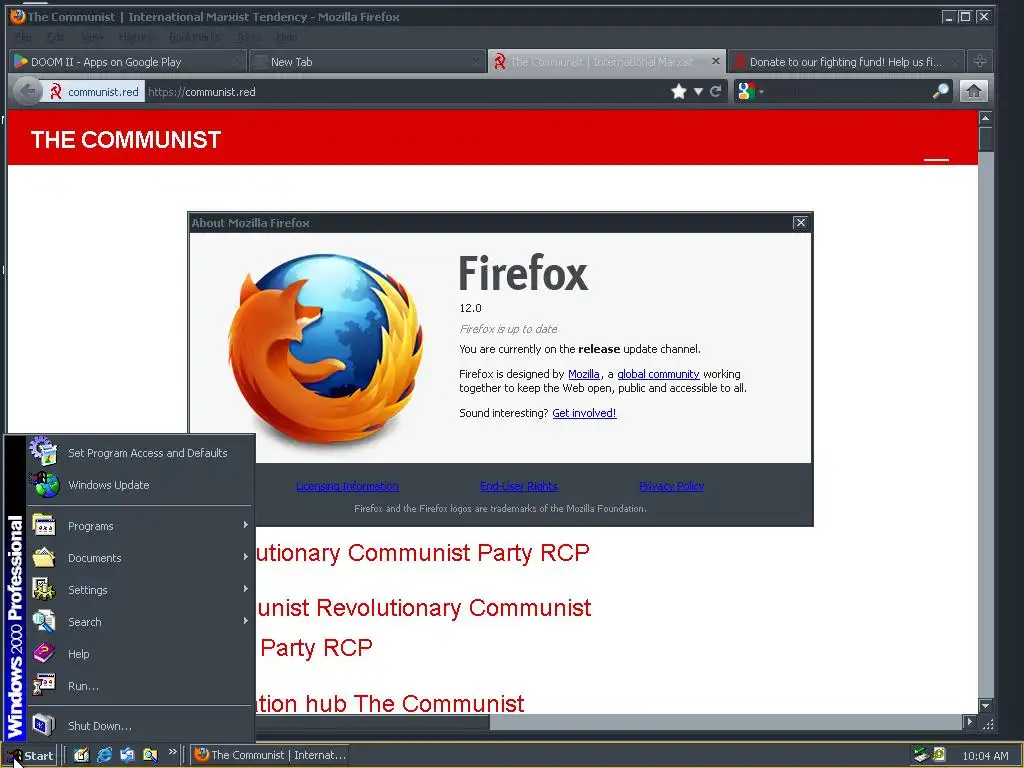Open the History menu
The width and height of the screenshot is (1024, 768).
coord(136,37)
